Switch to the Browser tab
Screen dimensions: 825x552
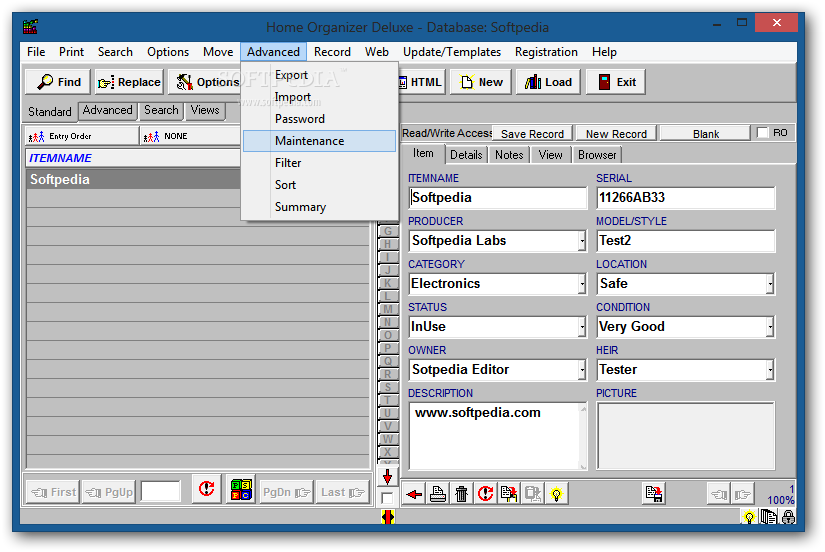click(597, 155)
